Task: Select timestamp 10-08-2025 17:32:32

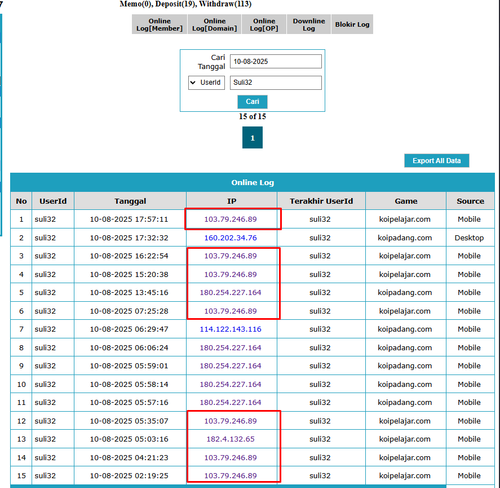Action: [129, 238]
